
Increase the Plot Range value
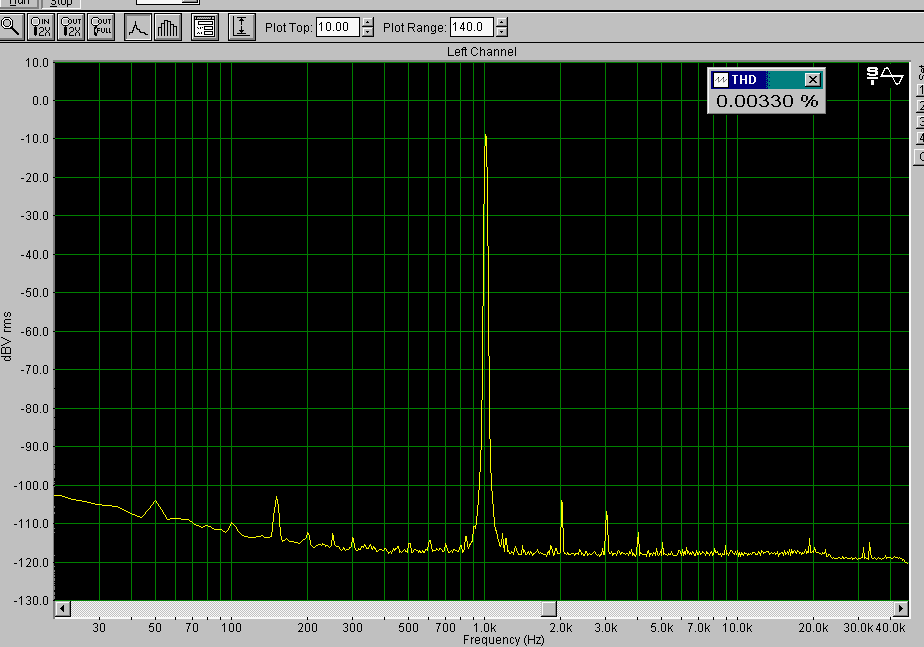click(501, 22)
